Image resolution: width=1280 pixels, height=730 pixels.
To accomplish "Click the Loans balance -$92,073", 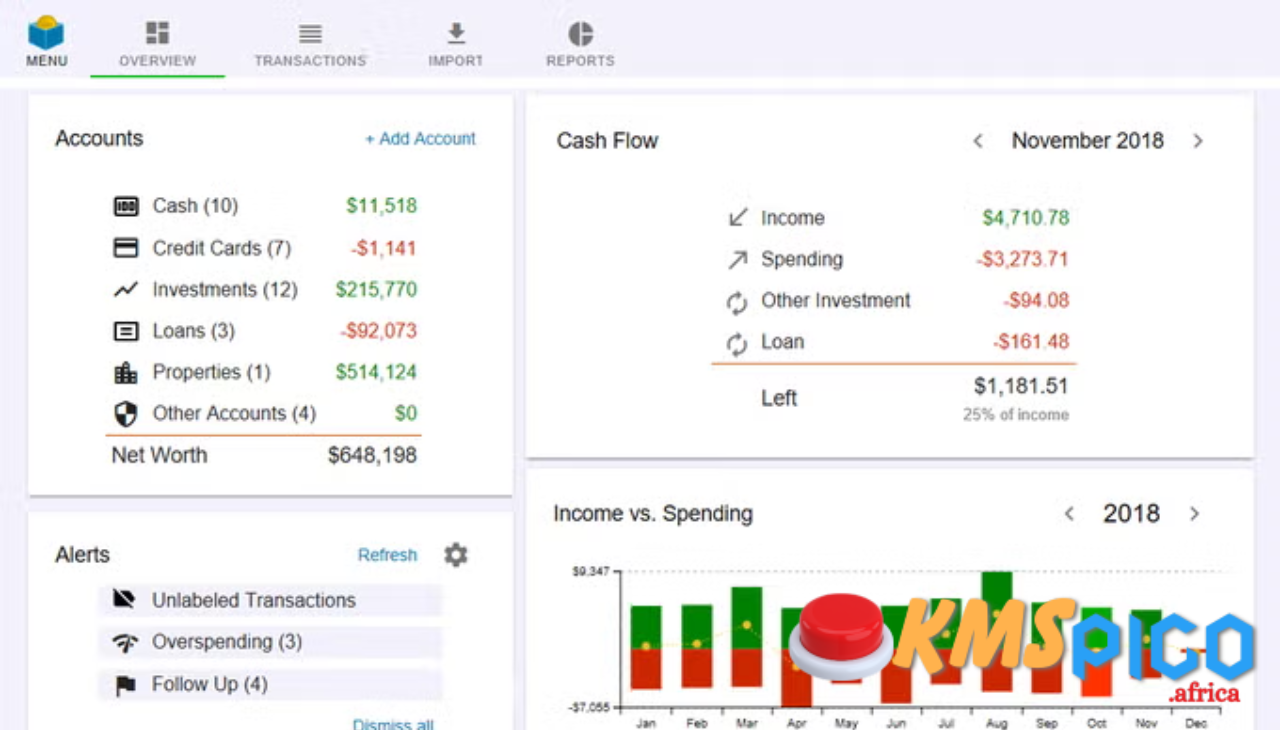I will click(x=378, y=331).
